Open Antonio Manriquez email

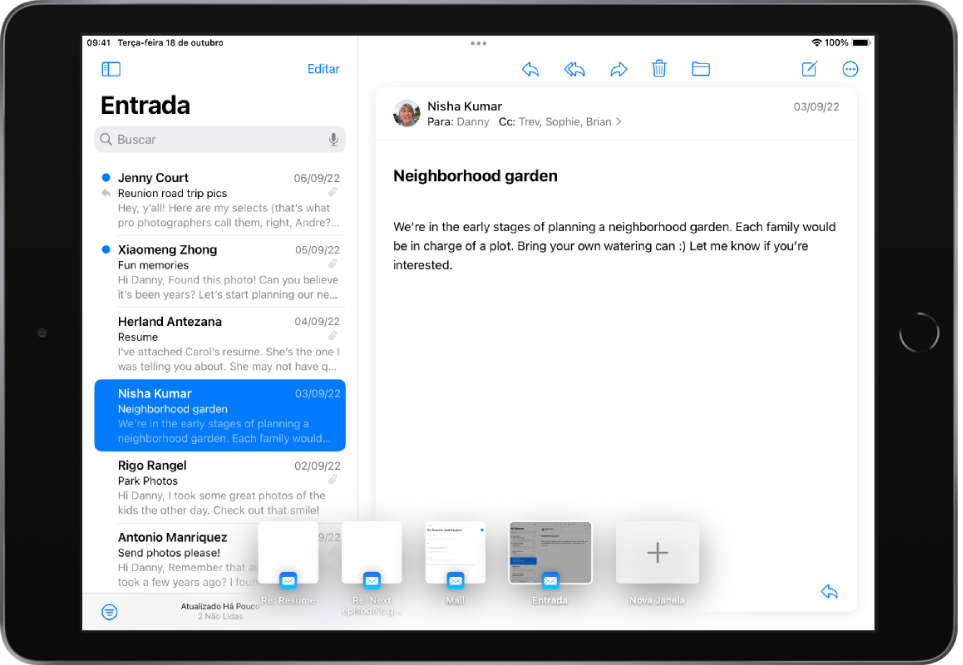[178, 559]
